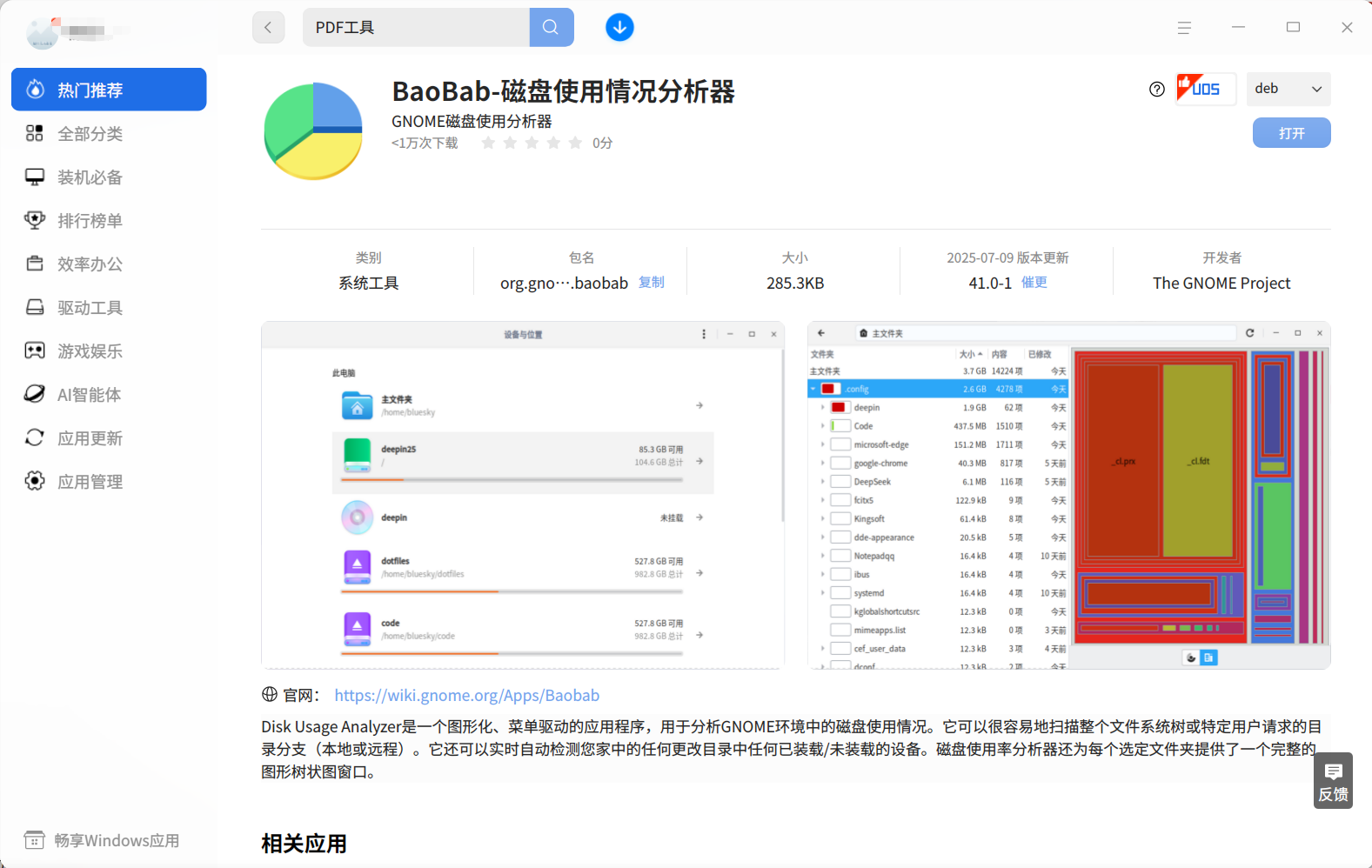Select 效率办公 category
The width and height of the screenshot is (1372, 868).
[109, 264]
